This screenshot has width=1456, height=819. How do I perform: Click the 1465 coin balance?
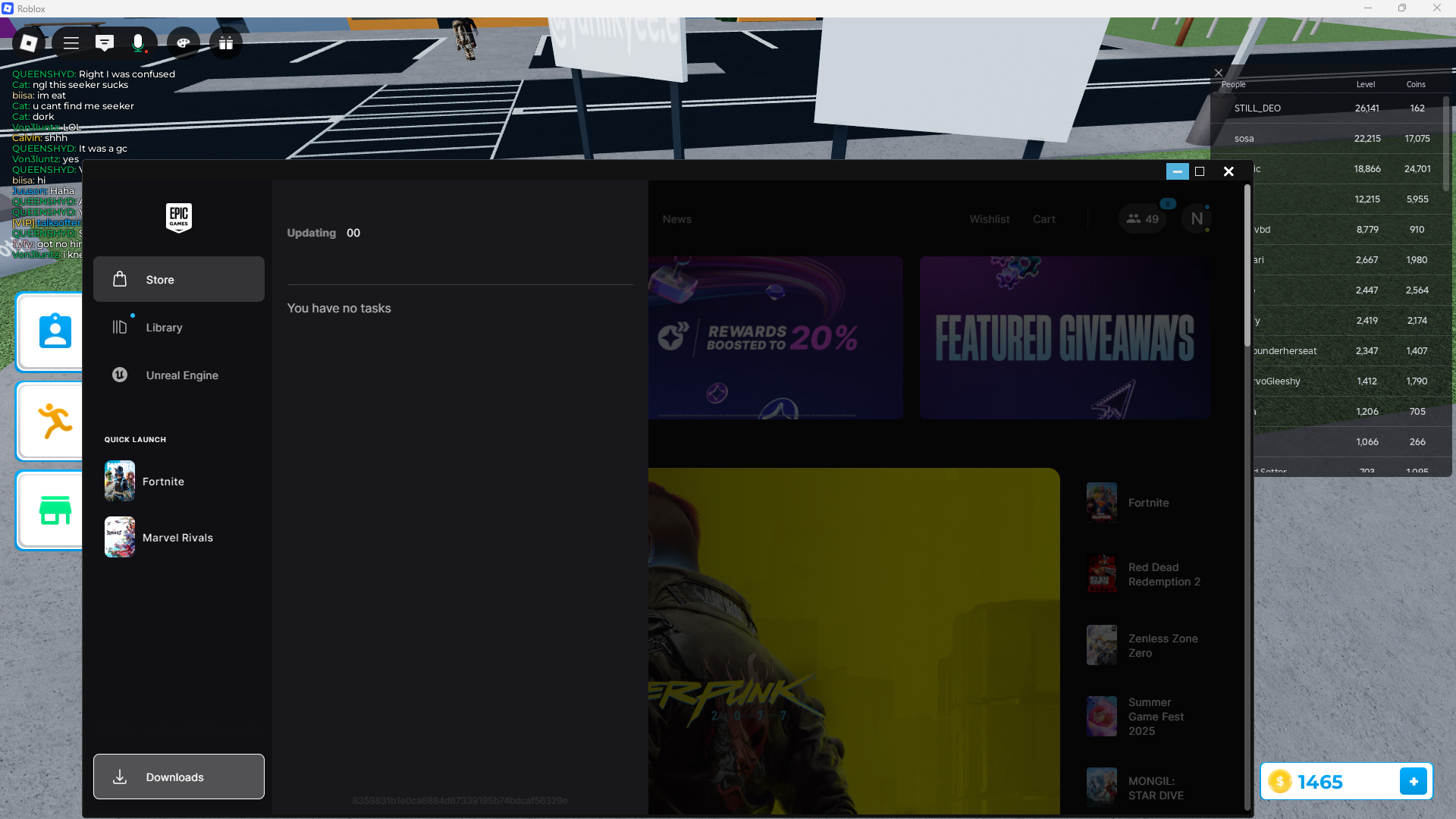pos(1320,782)
